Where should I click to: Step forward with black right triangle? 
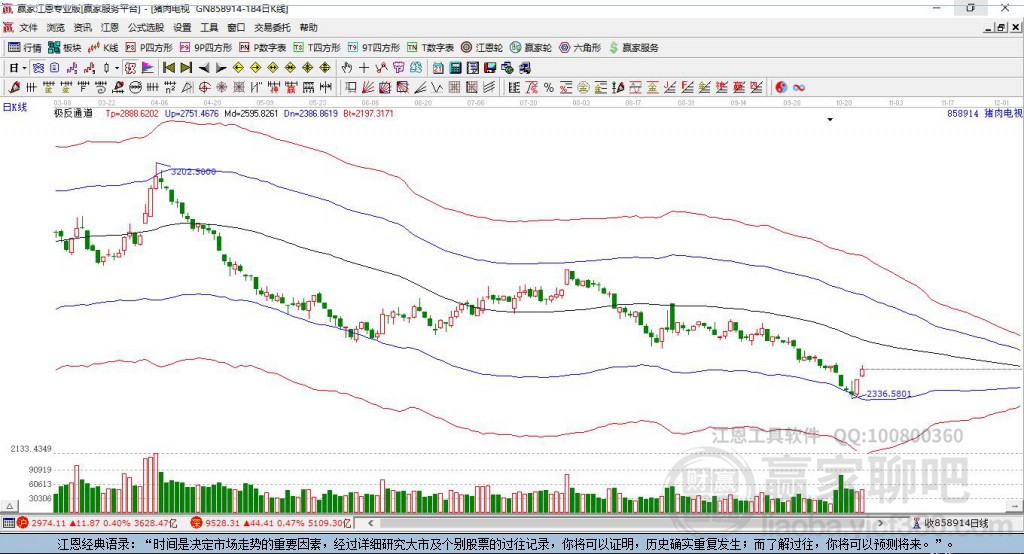pos(221,68)
